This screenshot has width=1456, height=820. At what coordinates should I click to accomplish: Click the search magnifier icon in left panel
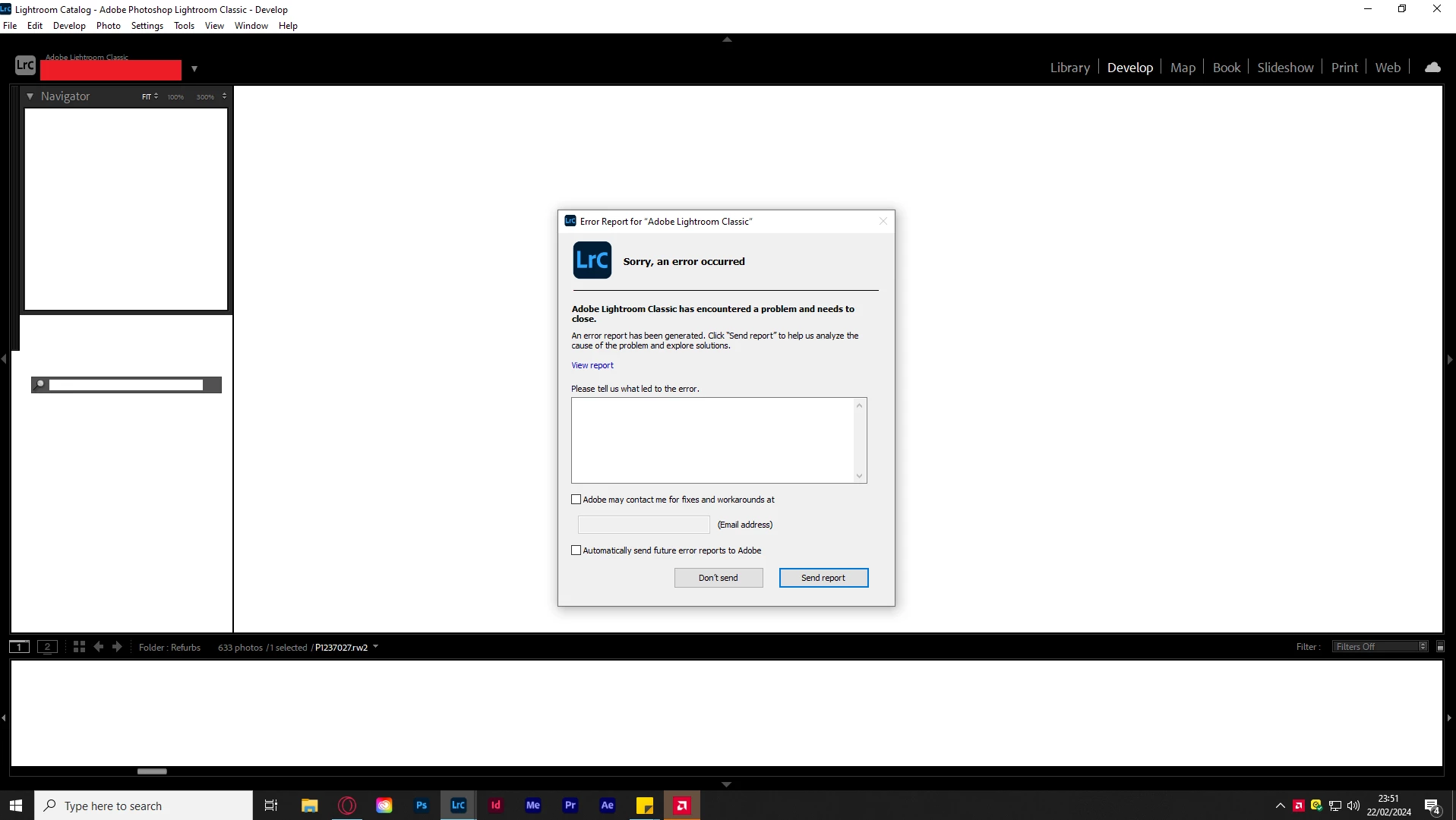click(x=40, y=385)
